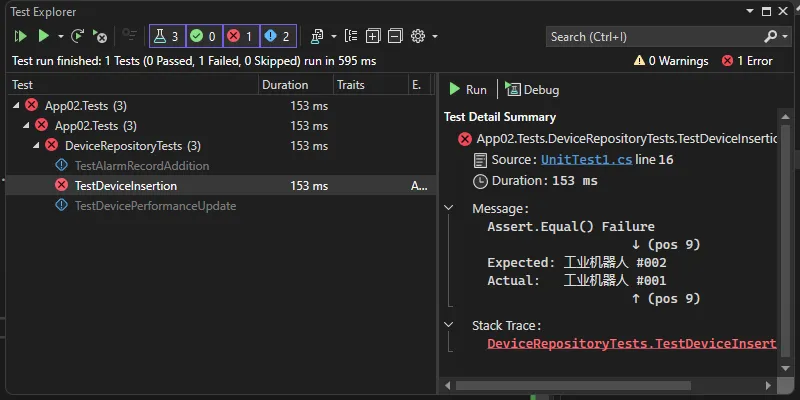Collapse the DeviceRepositoryTests tree node
Viewport: 800px width, 400px height.
(37, 146)
